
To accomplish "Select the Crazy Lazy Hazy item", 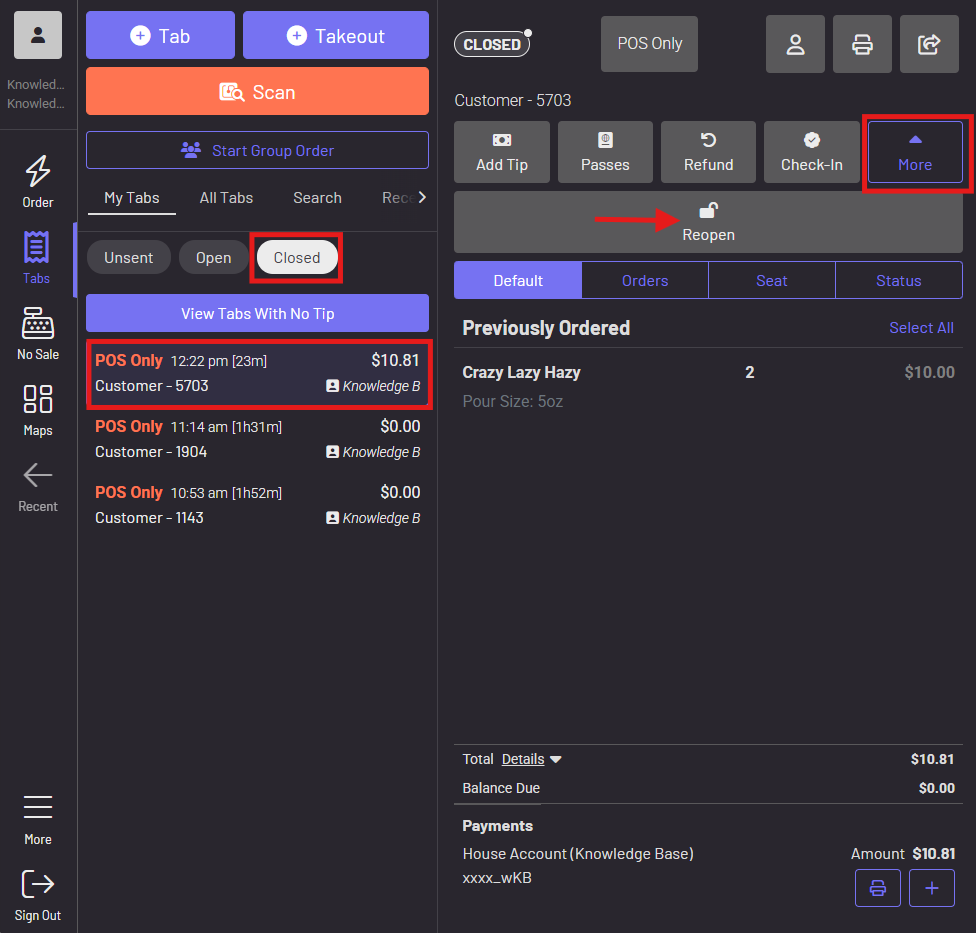I will 708,386.
